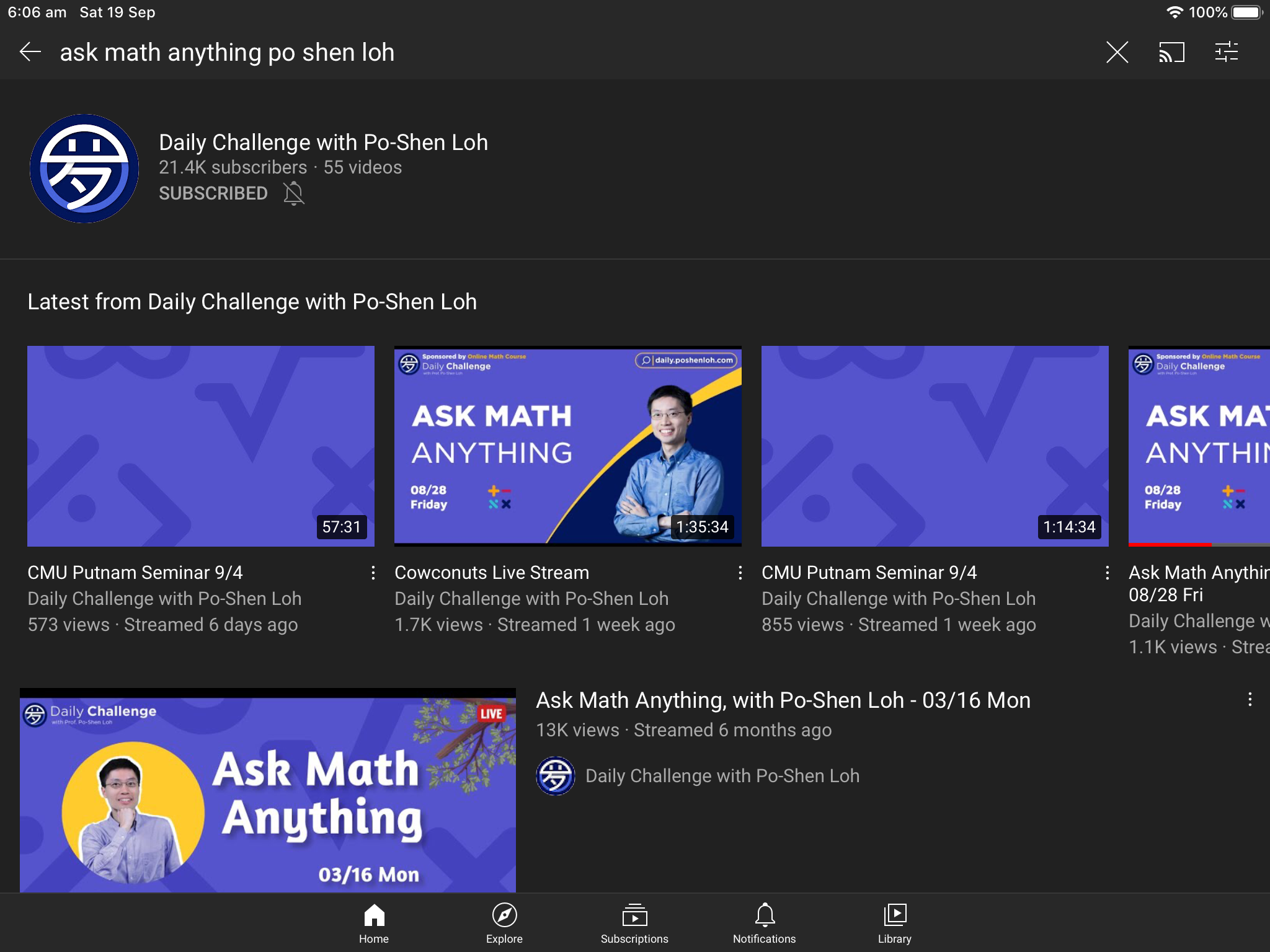Open Cowconuts Live Stream thumbnail
The width and height of the screenshot is (1270, 952).
coord(568,446)
